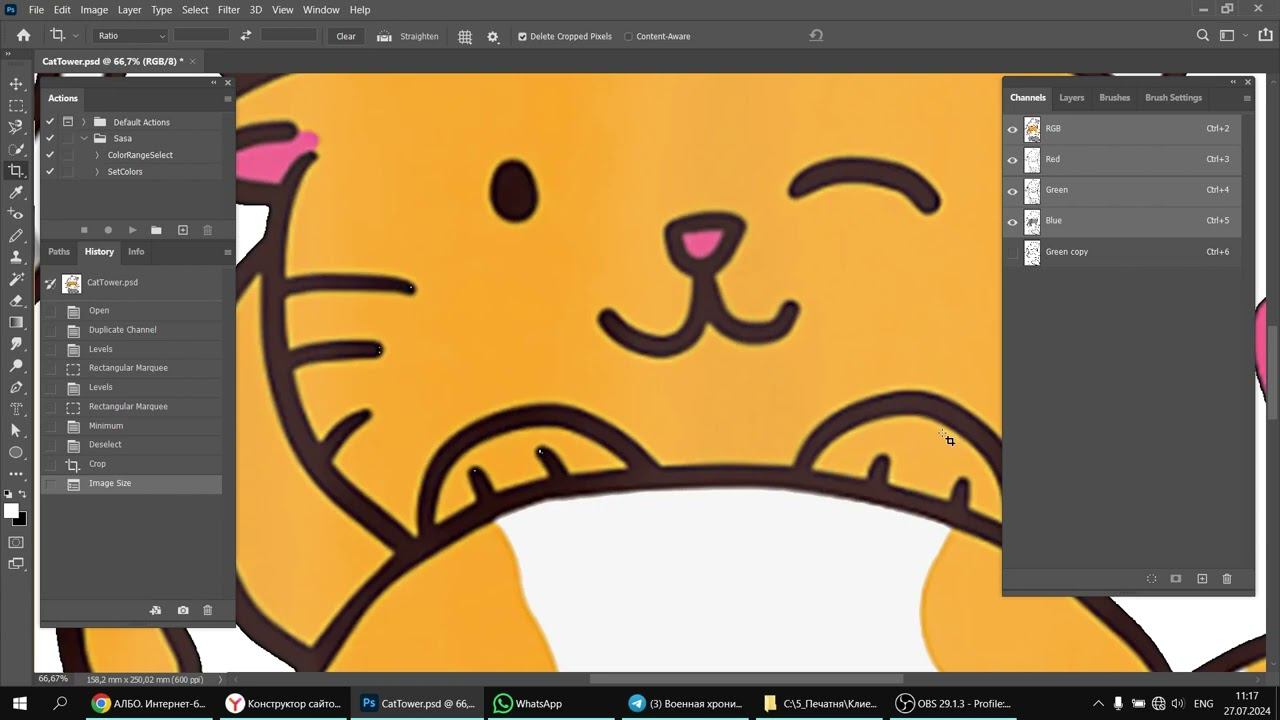
Task: Select the Quick Selection tool
Action: (16, 149)
